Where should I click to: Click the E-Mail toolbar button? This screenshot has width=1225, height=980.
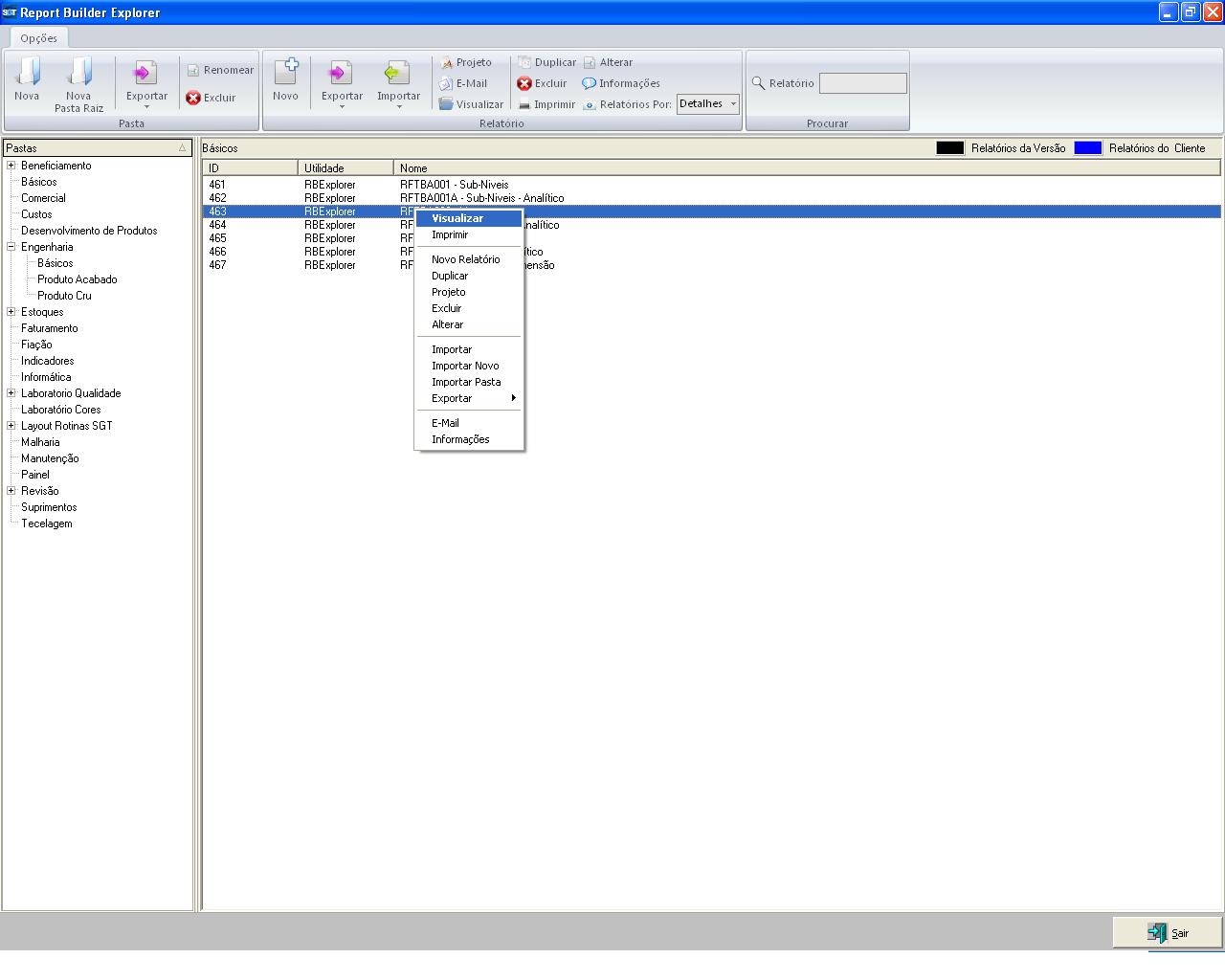tap(463, 83)
